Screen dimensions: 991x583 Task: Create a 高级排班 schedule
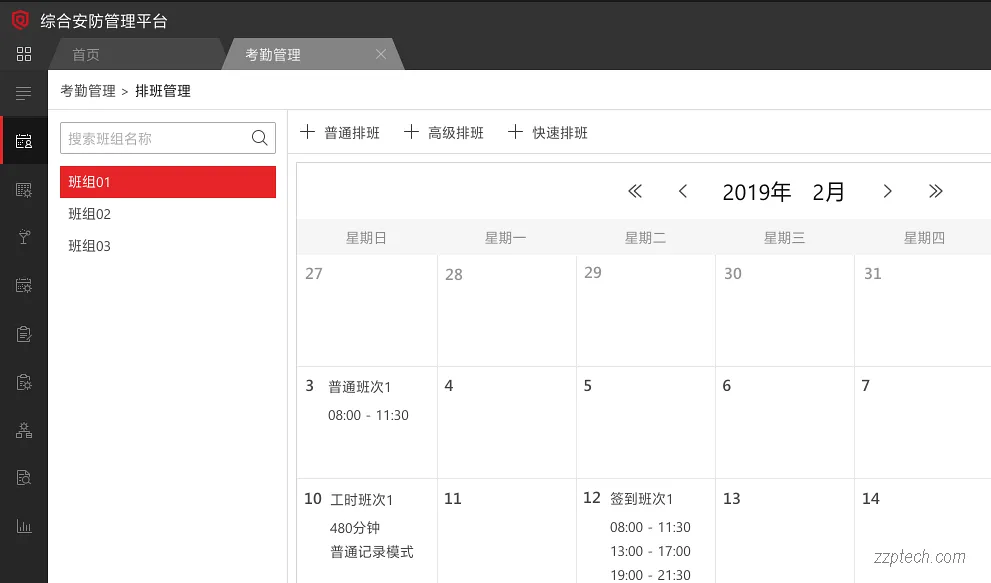coord(443,131)
